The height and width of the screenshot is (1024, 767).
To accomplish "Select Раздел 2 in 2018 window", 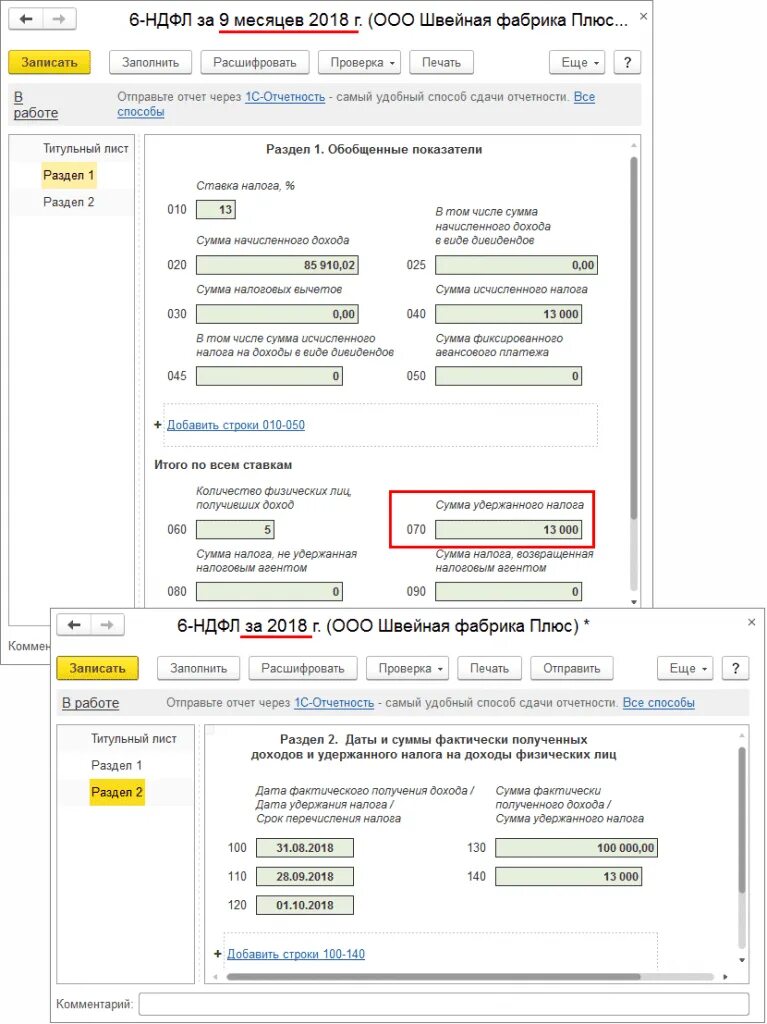I will [117, 792].
